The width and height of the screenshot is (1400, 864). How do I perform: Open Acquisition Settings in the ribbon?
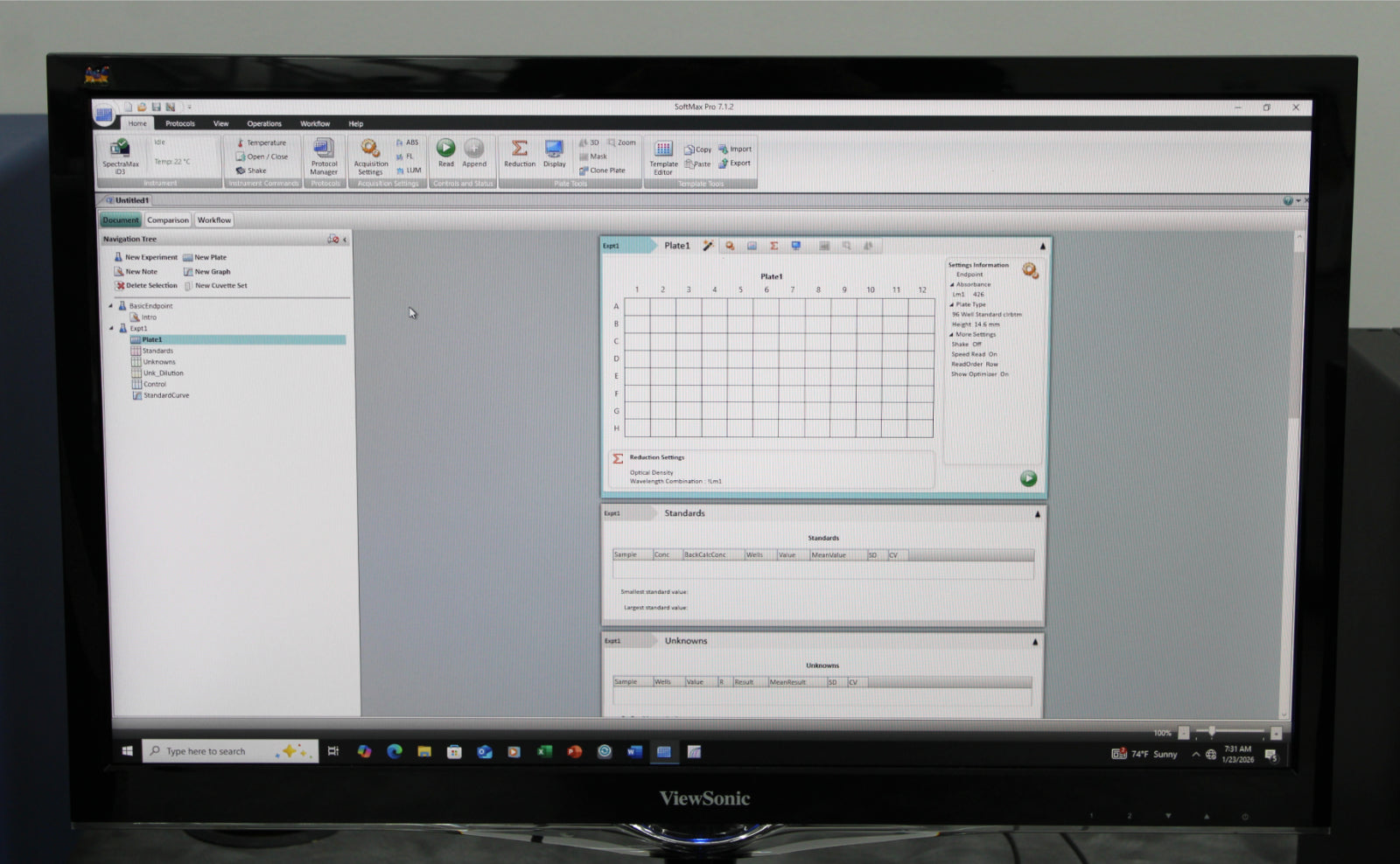[370, 155]
